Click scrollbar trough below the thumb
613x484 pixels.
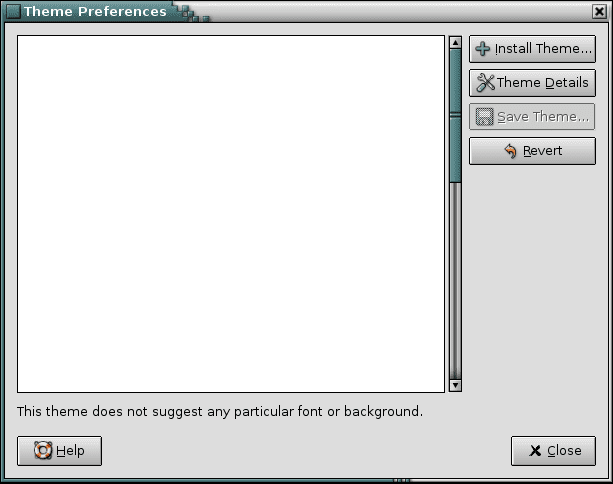(x=455, y=281)
